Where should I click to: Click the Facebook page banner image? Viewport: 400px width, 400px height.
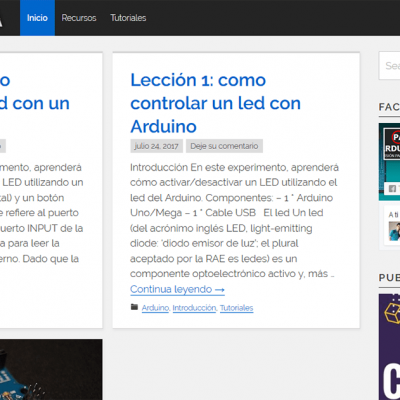pos(389,162)
